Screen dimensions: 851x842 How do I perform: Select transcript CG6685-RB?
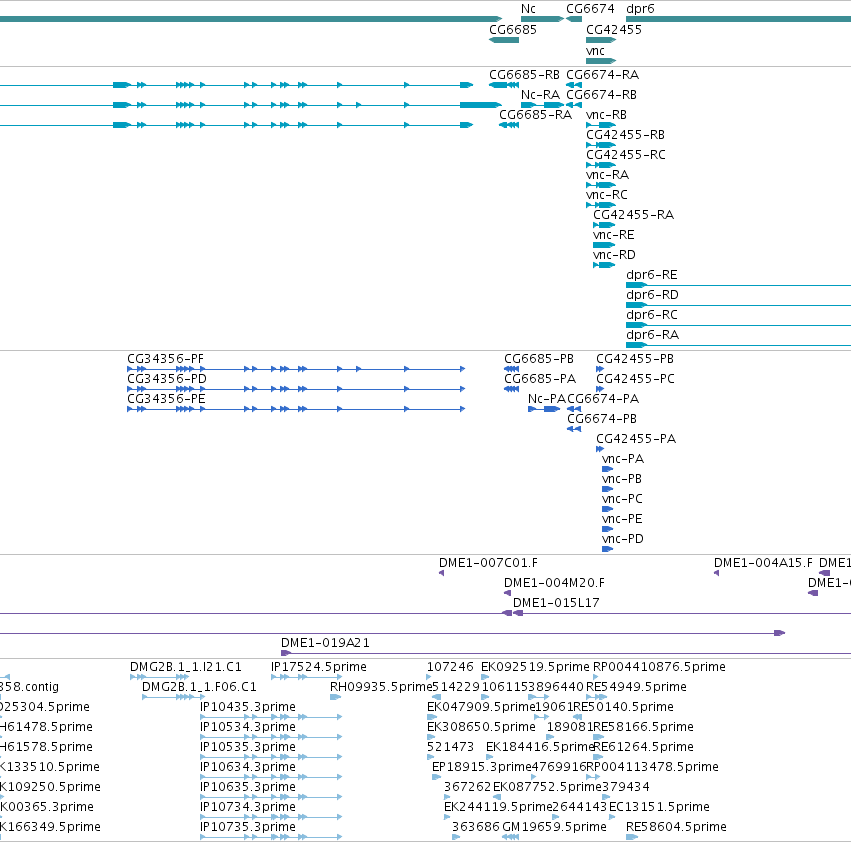pyautogui.click(x=524, y=74)
